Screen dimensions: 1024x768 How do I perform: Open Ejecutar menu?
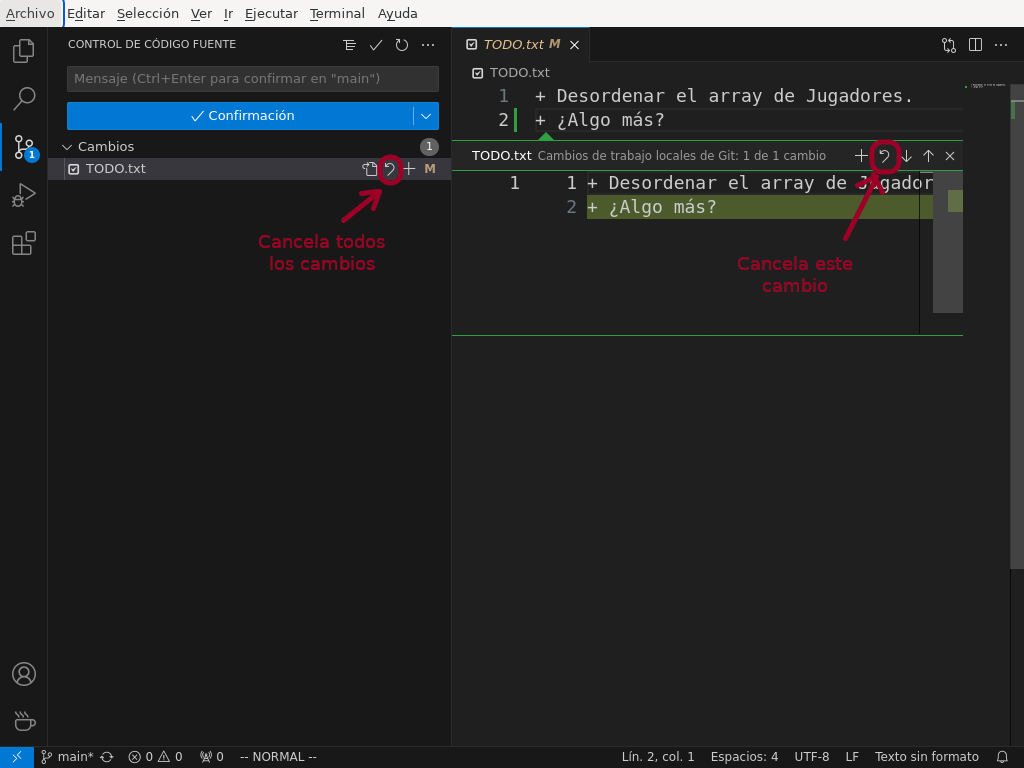(x=271, y=14)
